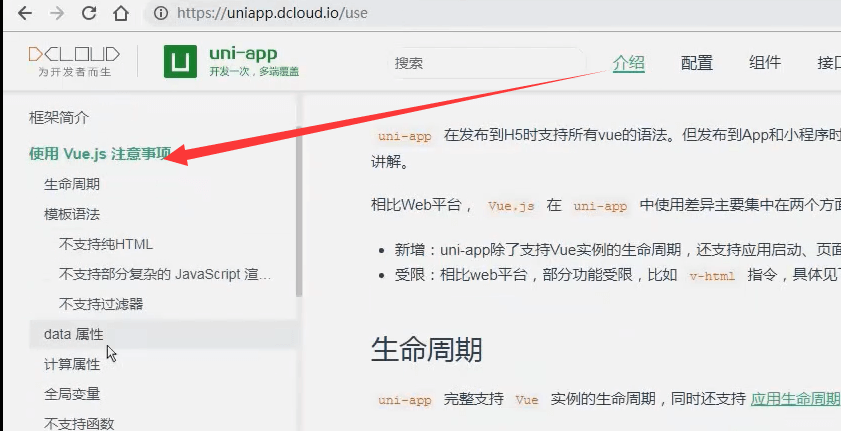This screenshot has height=431, width=841.
Task: Go to 计算属性 sidebar entry
Action: [72, 365]
